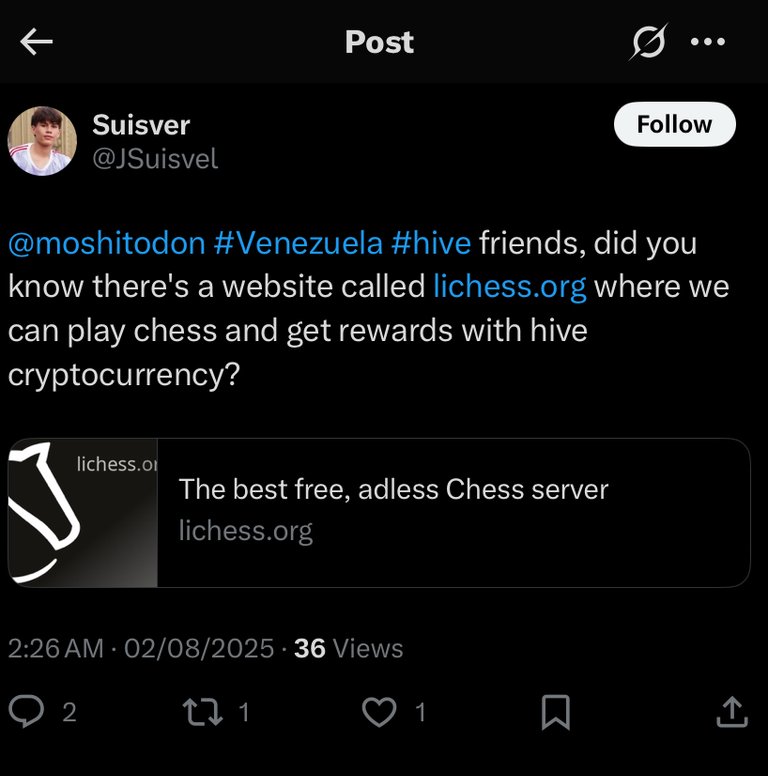Screen dimensions: 768x776
Task: Go back using the left arrow
Action: click(x=36, y=42)
